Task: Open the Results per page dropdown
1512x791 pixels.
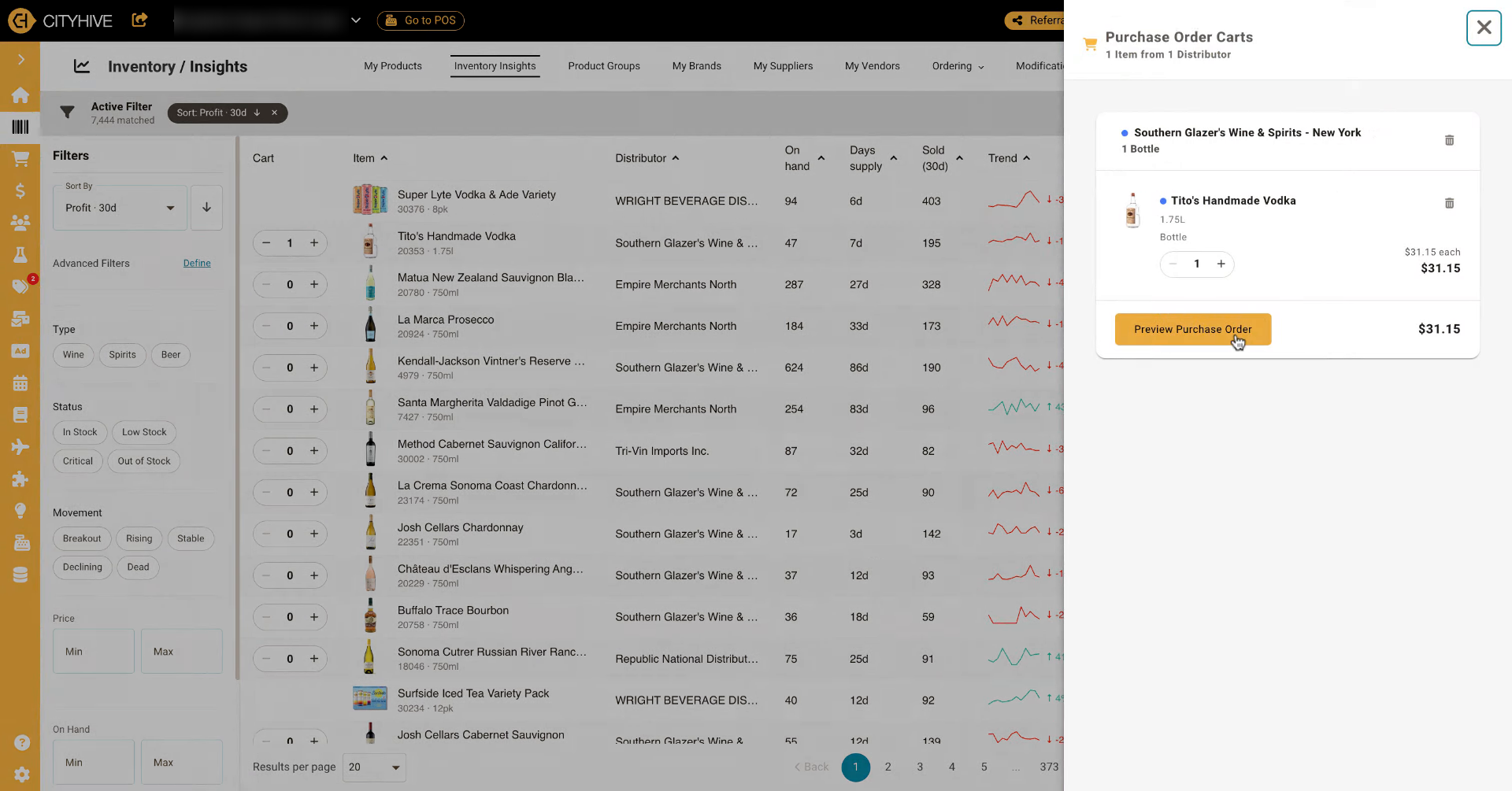Action: [x=374, y=767]
